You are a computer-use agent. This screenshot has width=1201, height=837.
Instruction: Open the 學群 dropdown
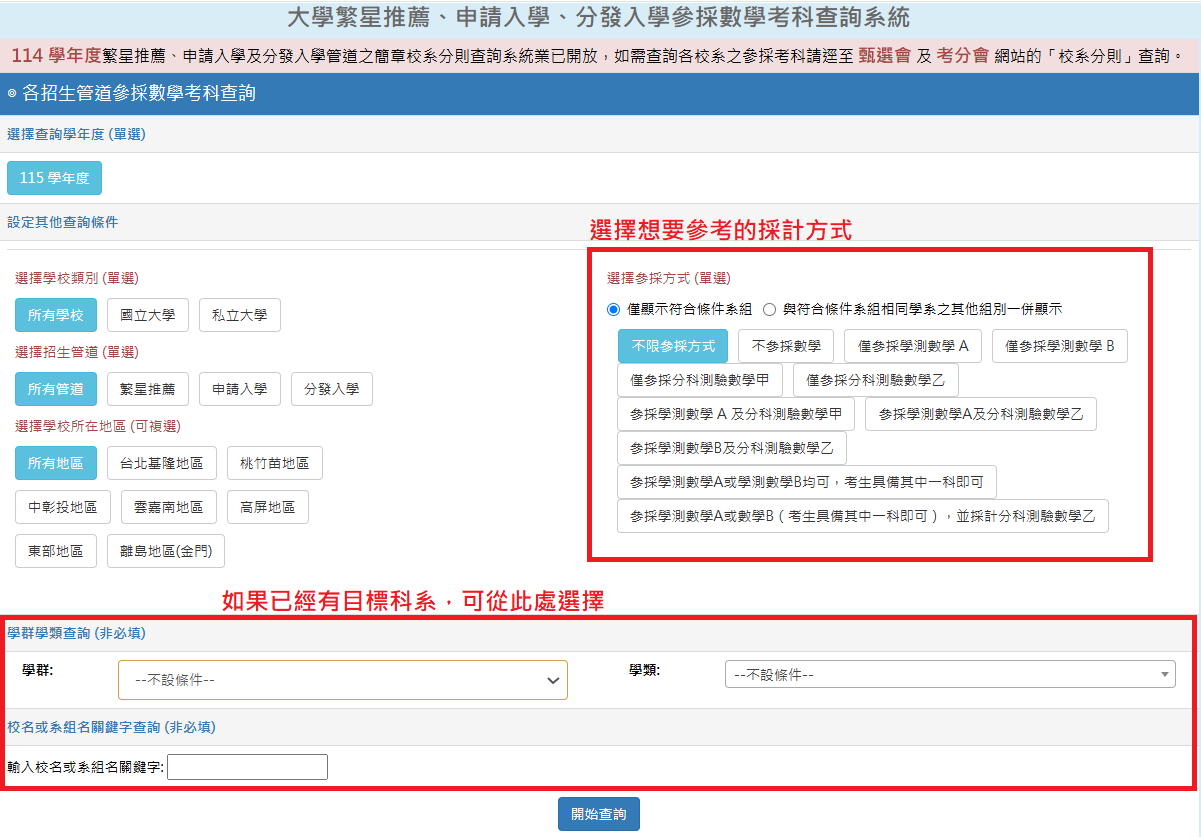(x=342, y=680)
